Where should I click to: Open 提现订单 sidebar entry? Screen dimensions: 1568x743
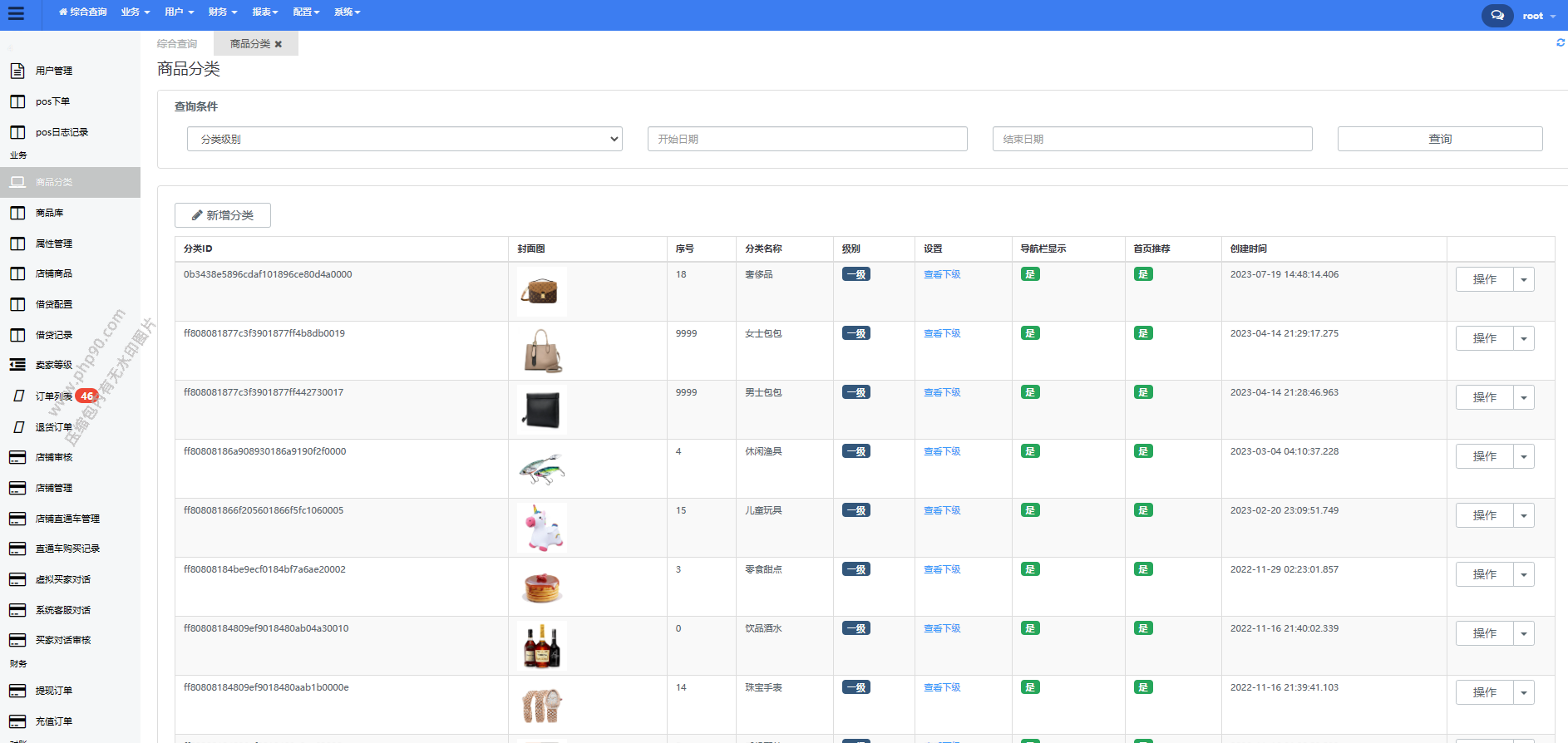click(x=53, y=691)
